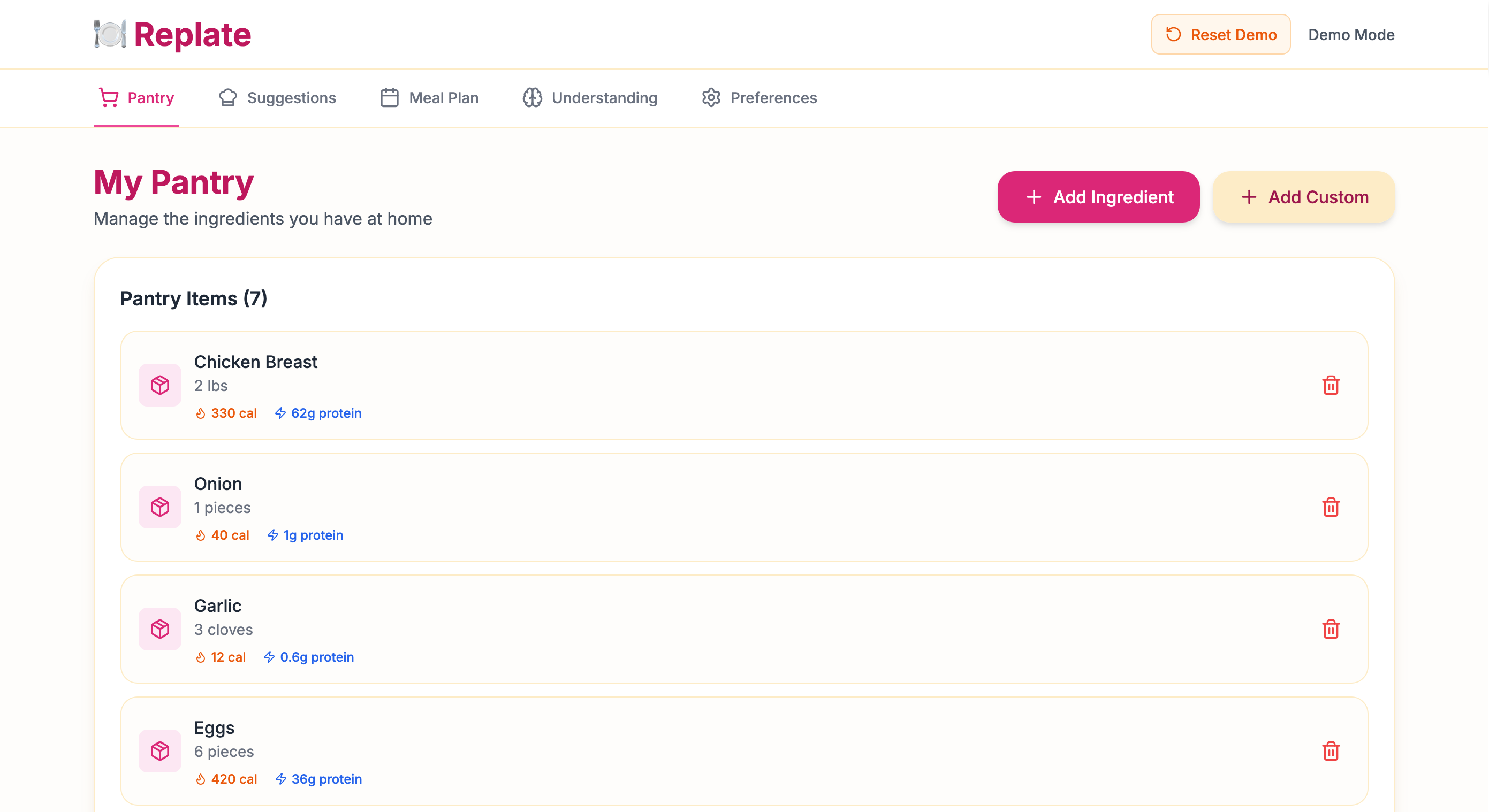Screen dimensions: 1489x812
Task: Click the Demo Mode label
Action: pyautogui.click(x=1351, y=35)
